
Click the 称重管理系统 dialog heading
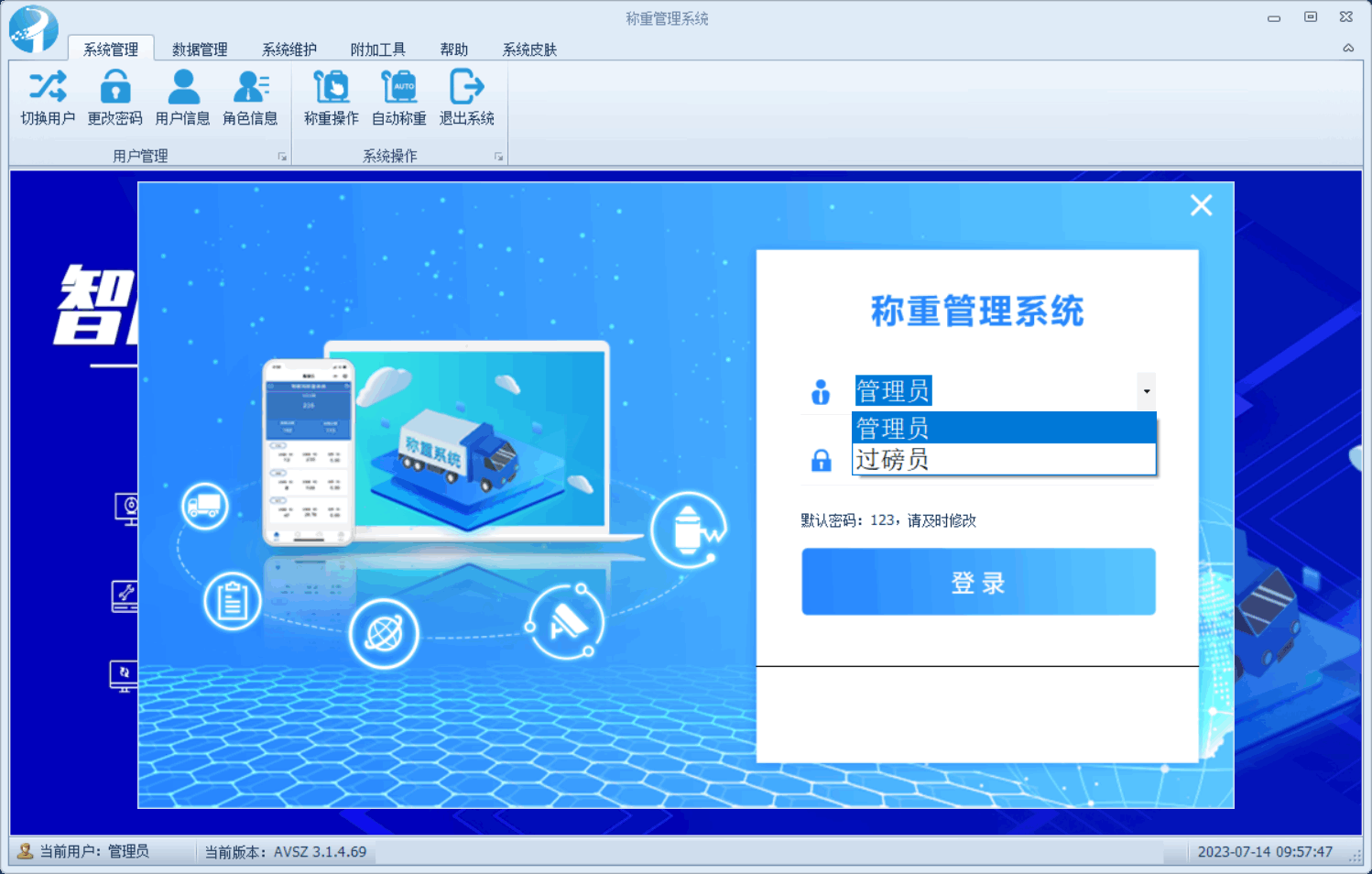[977, 311]
